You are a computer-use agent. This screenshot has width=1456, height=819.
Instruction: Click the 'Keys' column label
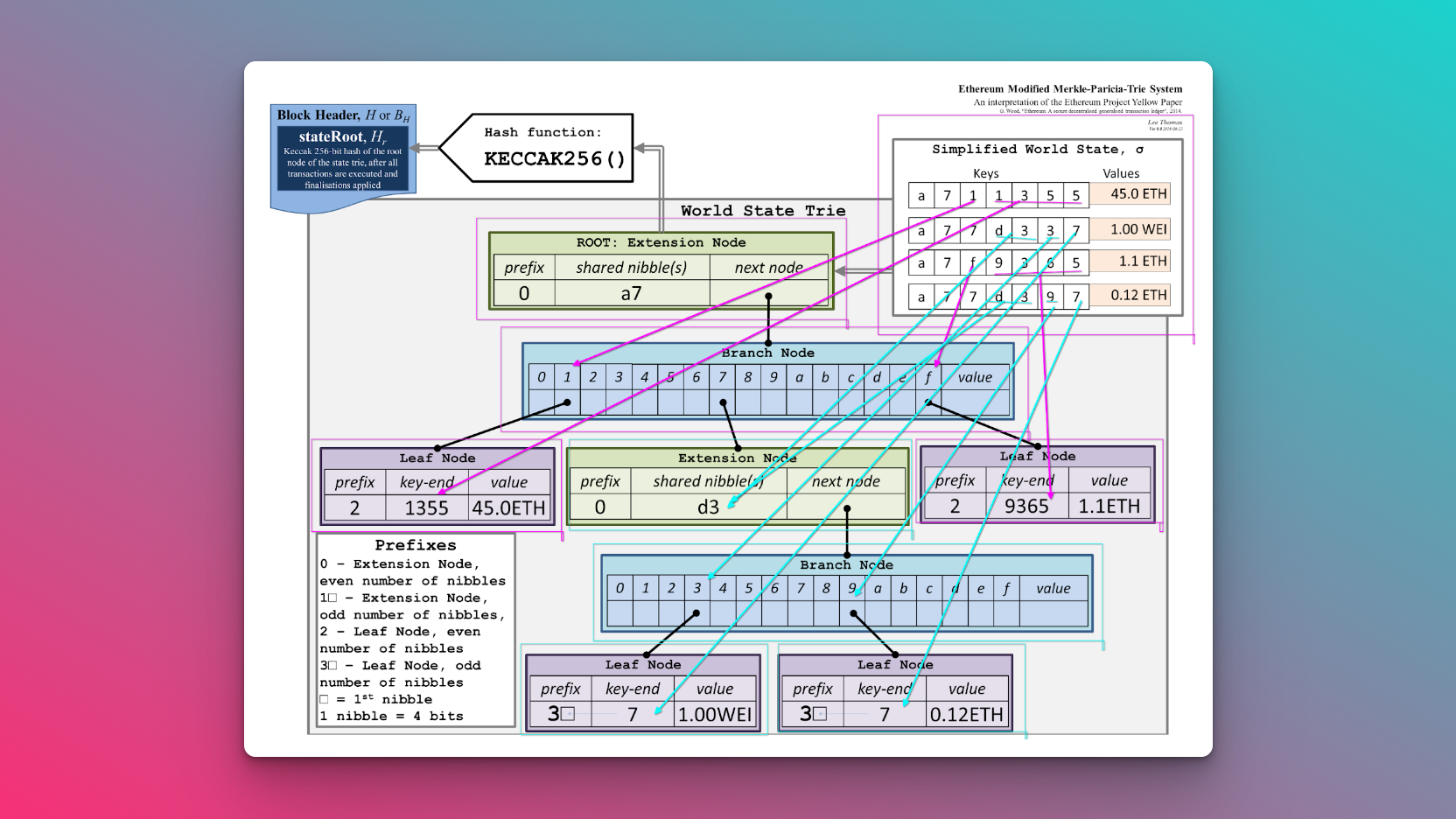[x=986, y=173]
